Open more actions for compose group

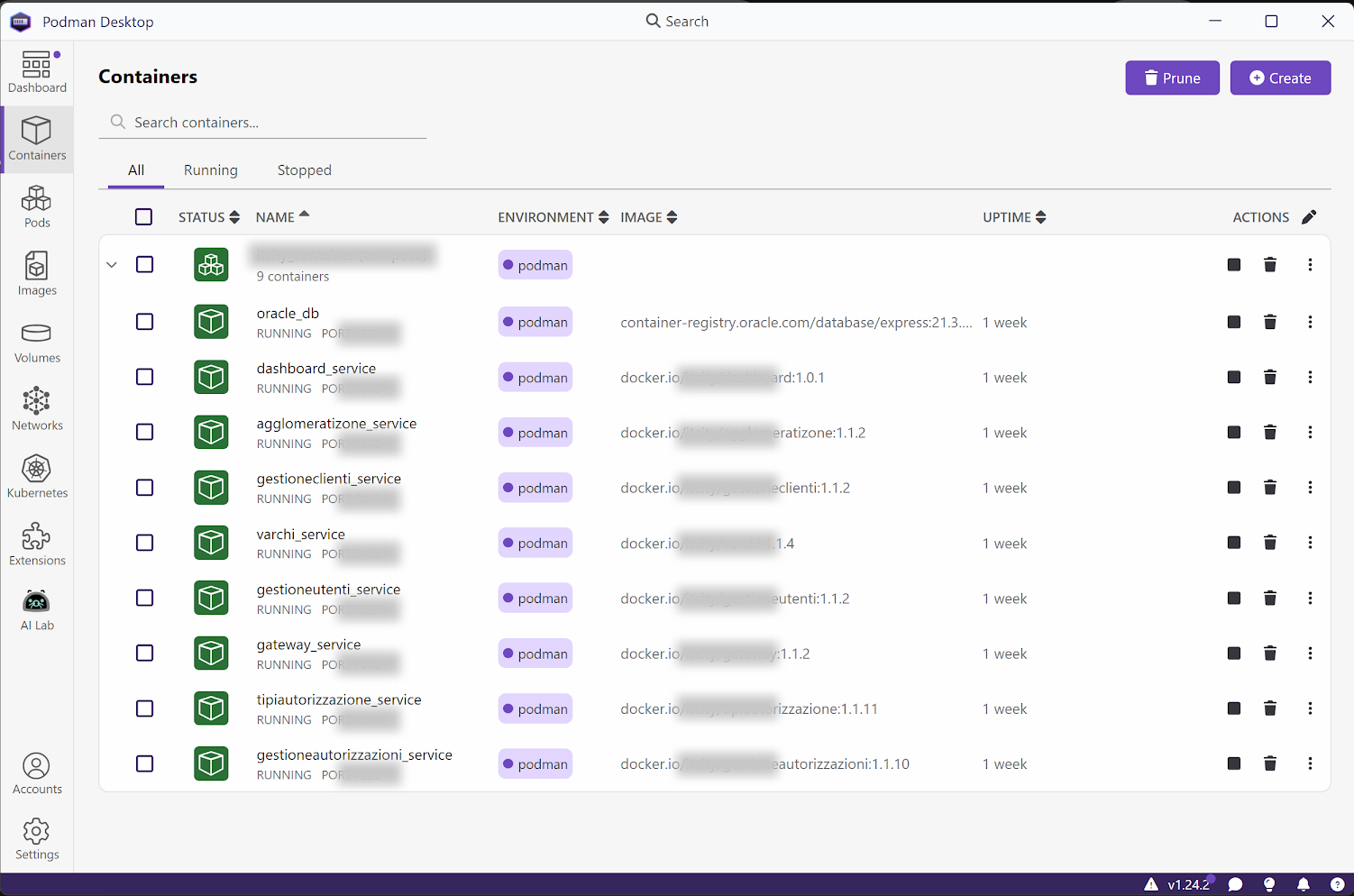click(1310, 264)
